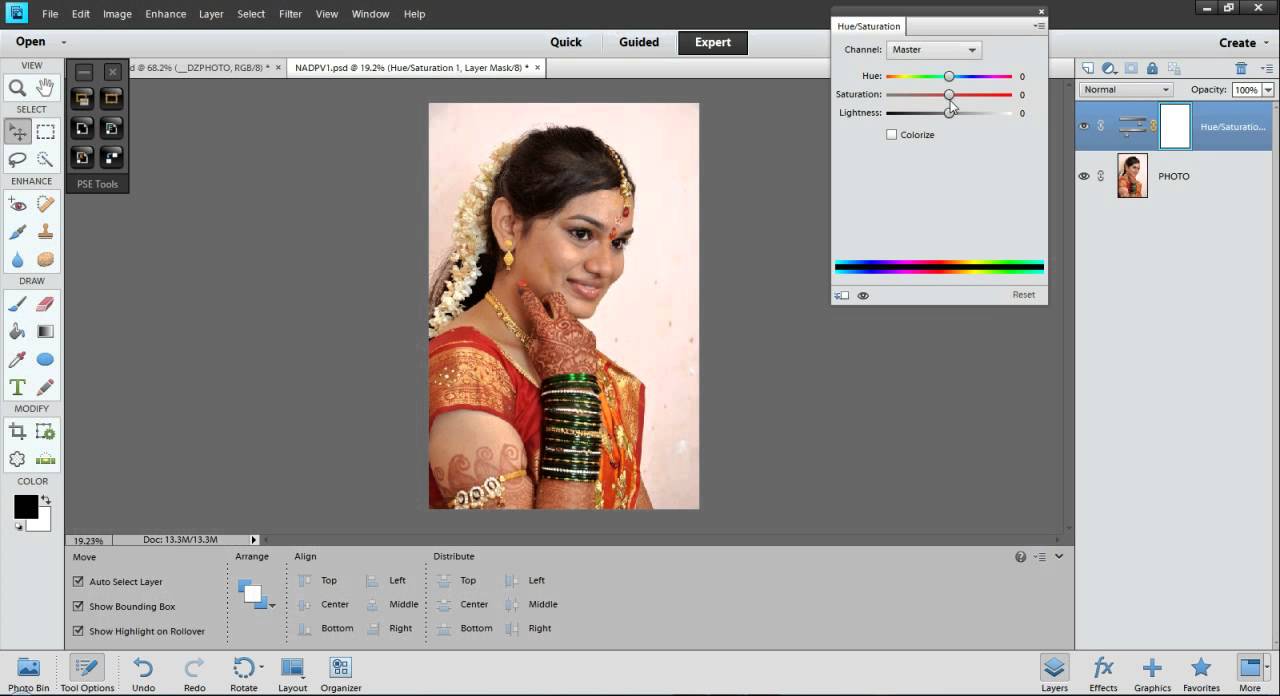Toggle Show Bounding Box checkbox

pos(78,606)
